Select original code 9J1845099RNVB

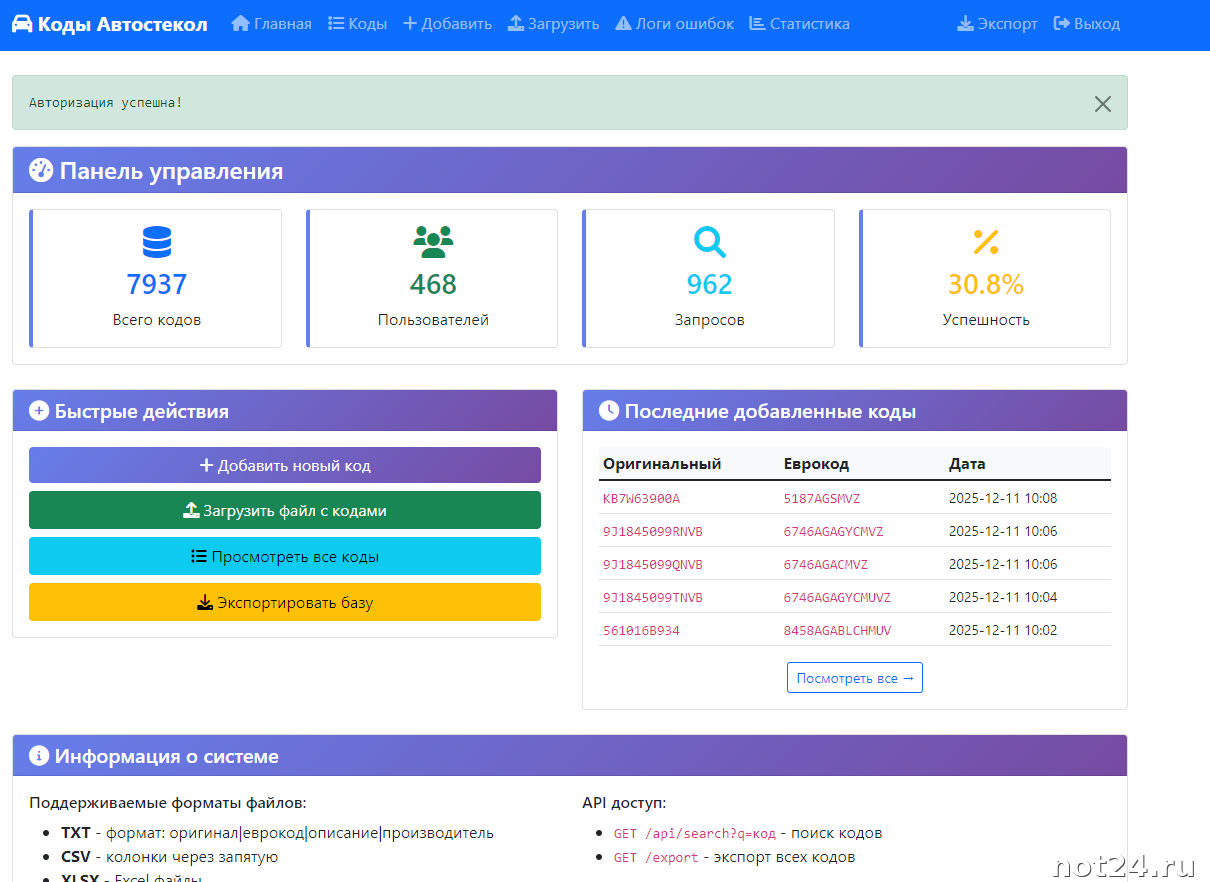click(x=653, y=531)
